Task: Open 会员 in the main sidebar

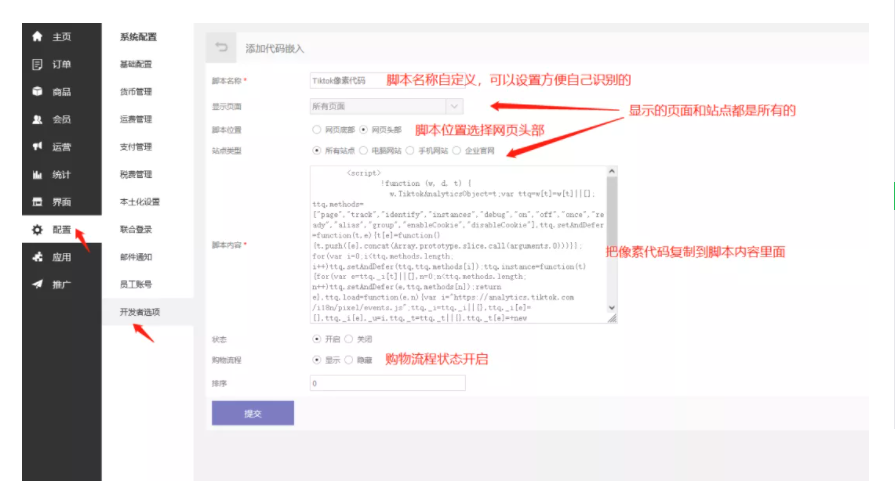Action: [x=62, y=119]
